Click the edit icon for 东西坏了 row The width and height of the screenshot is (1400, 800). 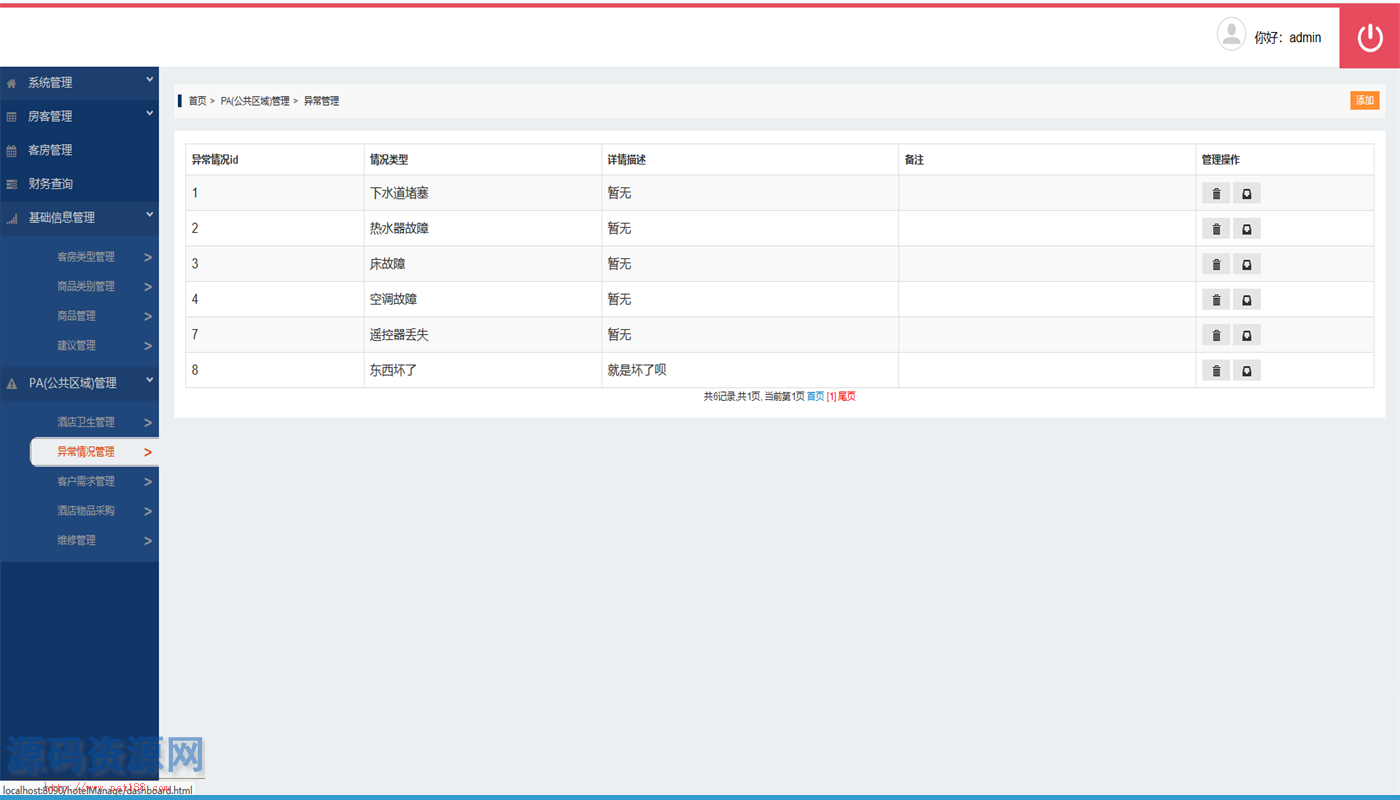pyautogui.click(x=1246, y=371)
